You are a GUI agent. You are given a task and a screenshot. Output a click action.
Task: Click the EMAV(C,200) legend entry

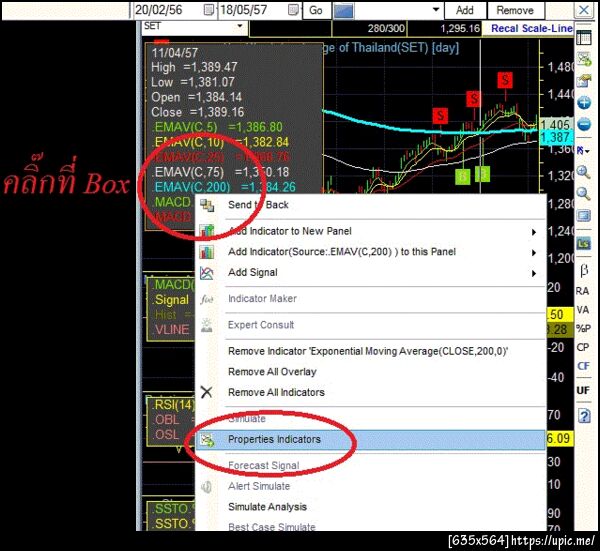tap(224, 187)
